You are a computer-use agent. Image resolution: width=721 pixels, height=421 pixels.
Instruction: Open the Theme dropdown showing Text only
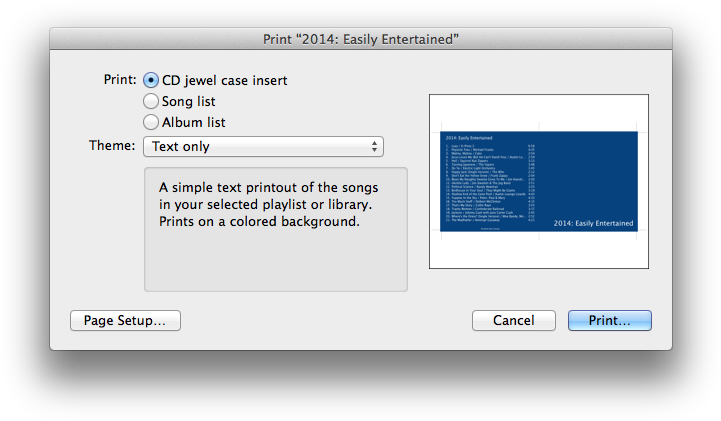point(262,147)
